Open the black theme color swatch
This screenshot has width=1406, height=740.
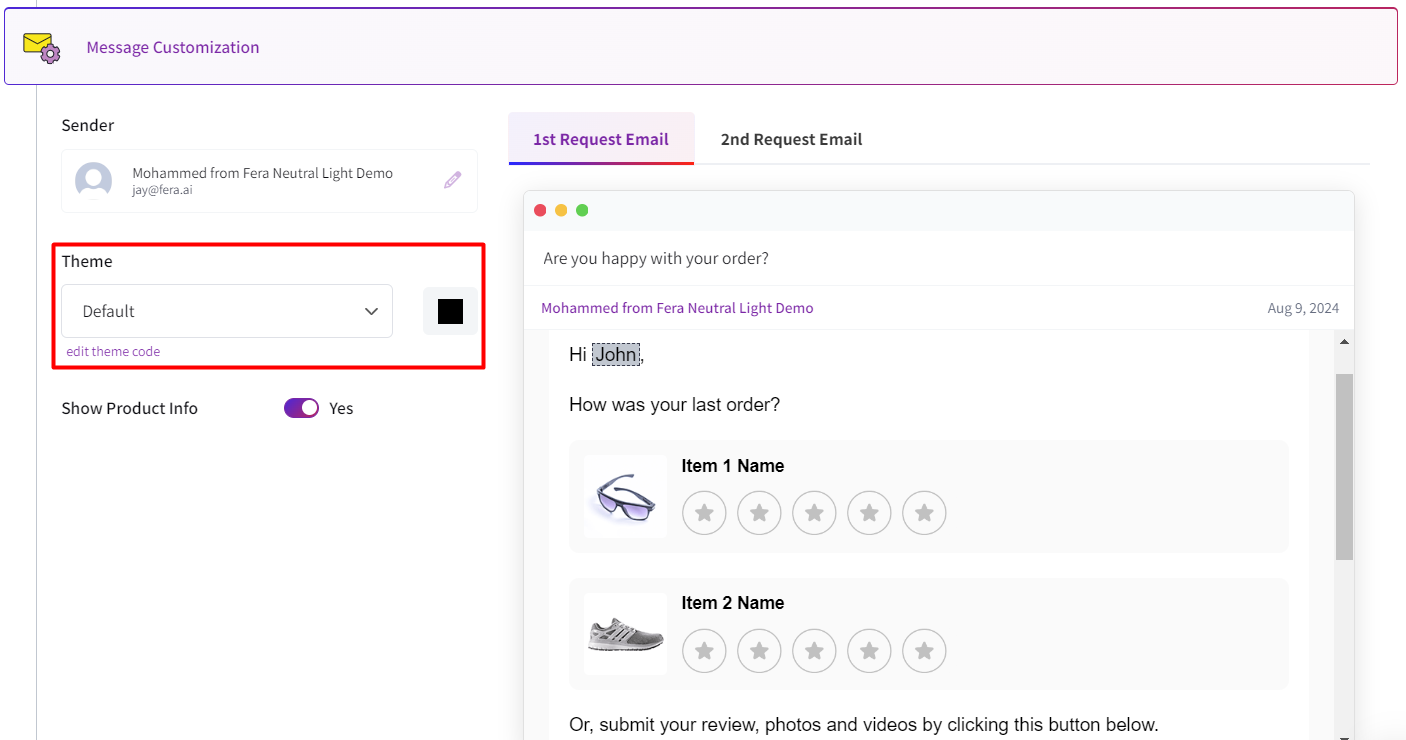[x=450, y=311]
